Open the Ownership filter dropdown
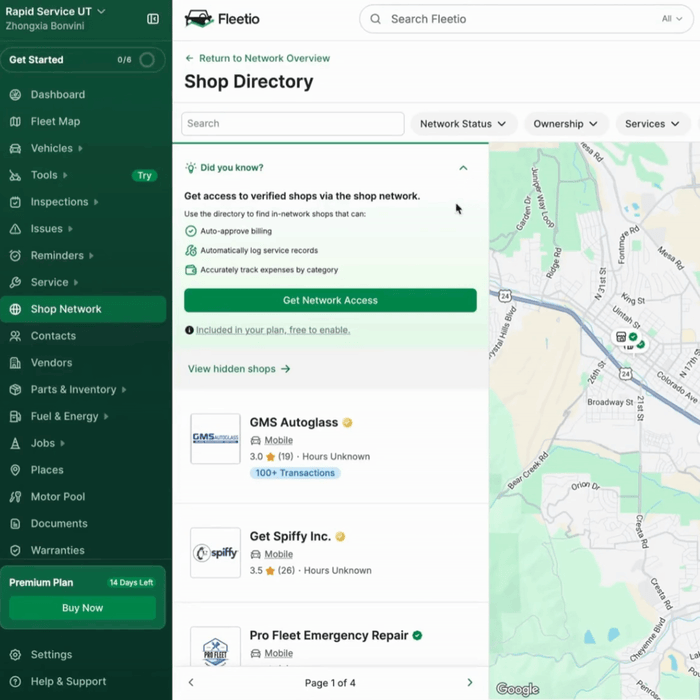Image resolution: width=700 pixels, height=700 pixels. pos(565,124)
